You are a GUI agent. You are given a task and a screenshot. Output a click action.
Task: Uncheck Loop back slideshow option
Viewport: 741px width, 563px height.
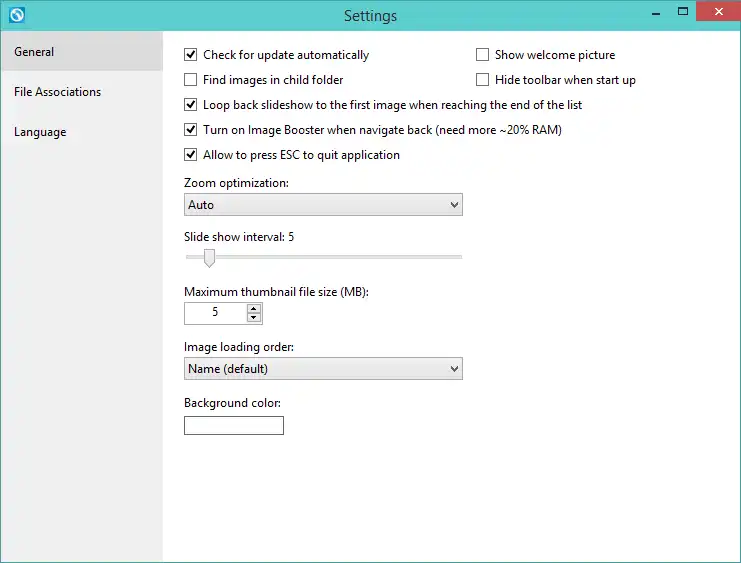191,105
